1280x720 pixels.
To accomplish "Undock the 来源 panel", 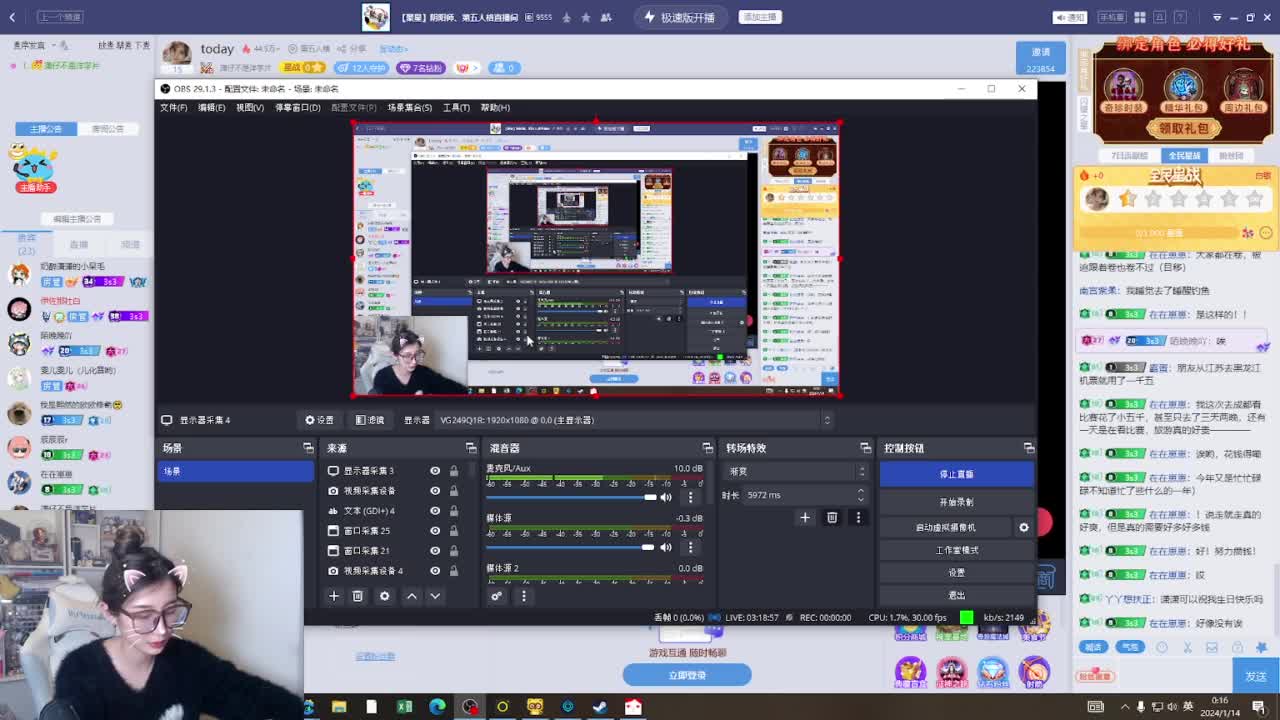I will click(471, 448).
